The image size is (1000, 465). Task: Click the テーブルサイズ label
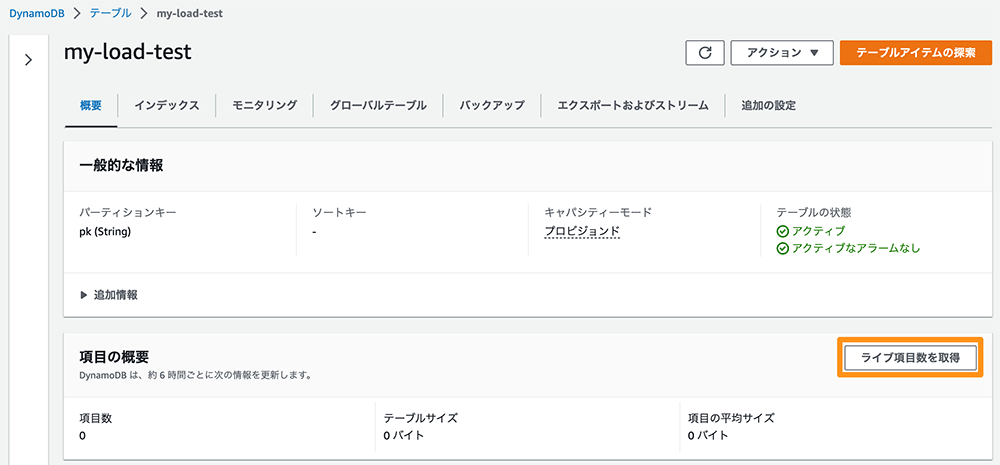(421, 418)
